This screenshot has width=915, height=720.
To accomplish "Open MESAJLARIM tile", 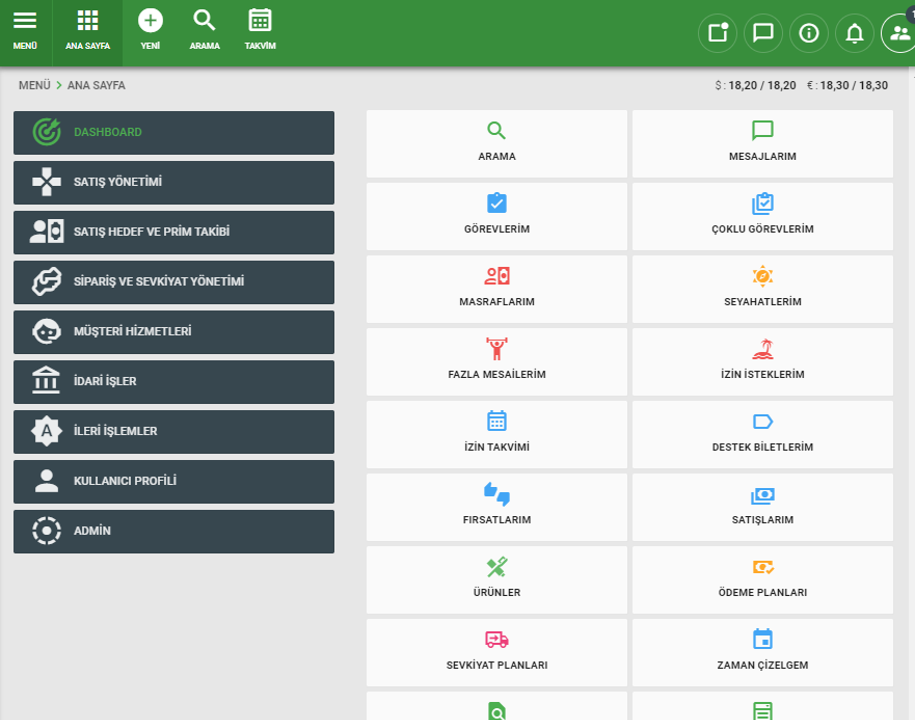I will tap(762, 144).
